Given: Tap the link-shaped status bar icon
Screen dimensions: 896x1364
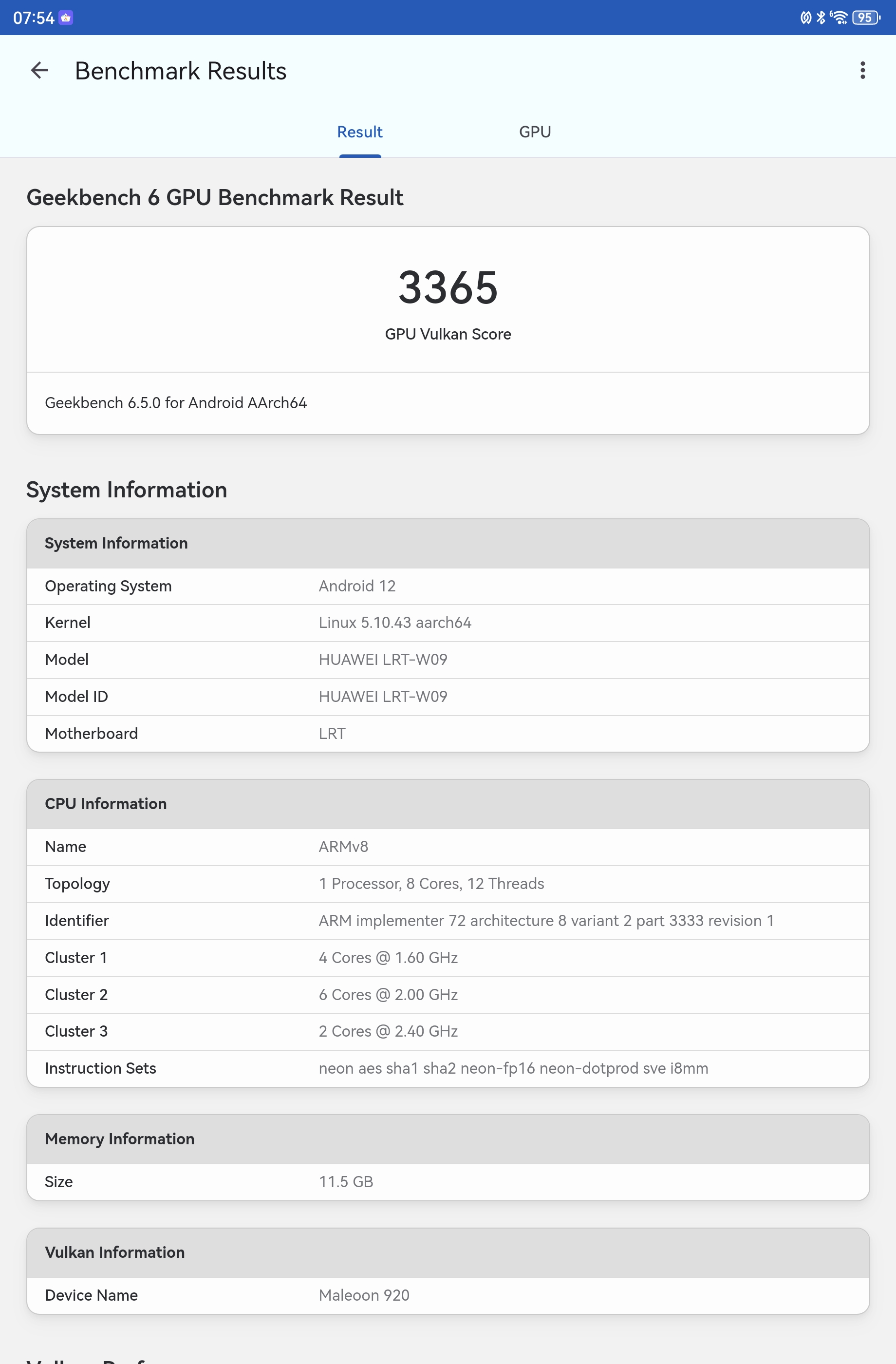Looking at the screenshot, I should (x=805, y=18).
